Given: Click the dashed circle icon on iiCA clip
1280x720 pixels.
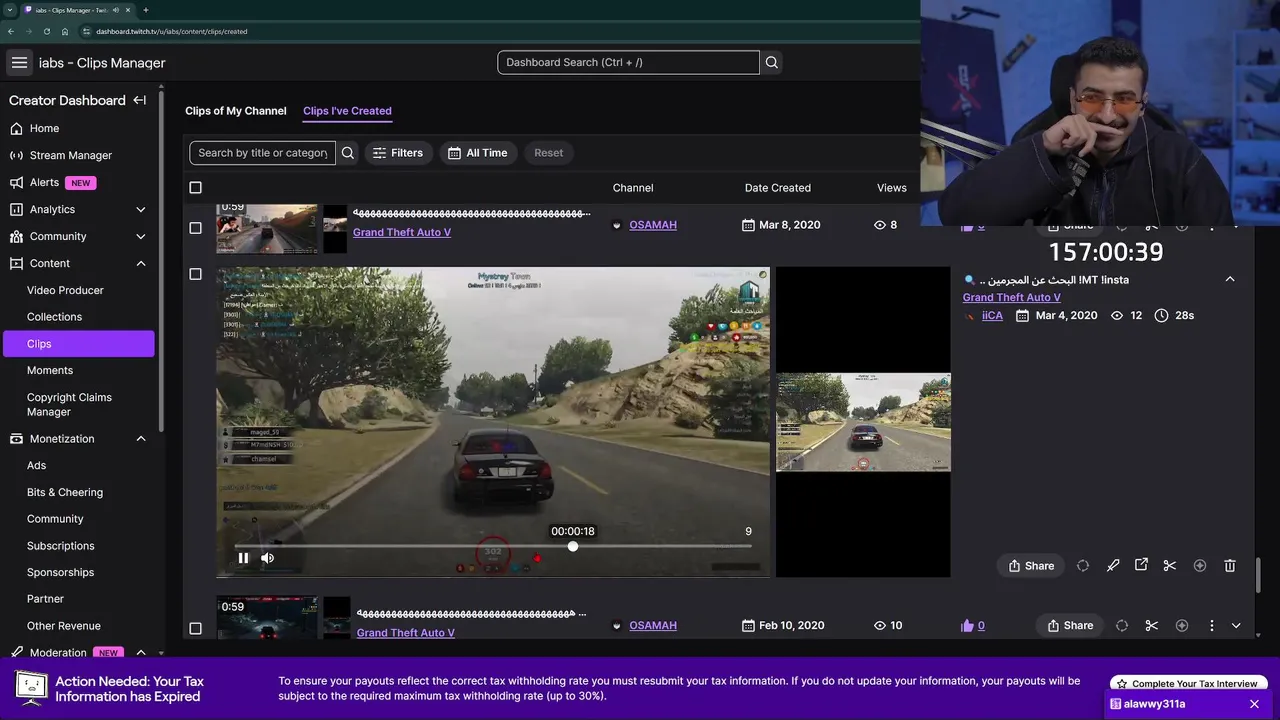Looking at the screenshot, I should click(x=1083, y=566).
